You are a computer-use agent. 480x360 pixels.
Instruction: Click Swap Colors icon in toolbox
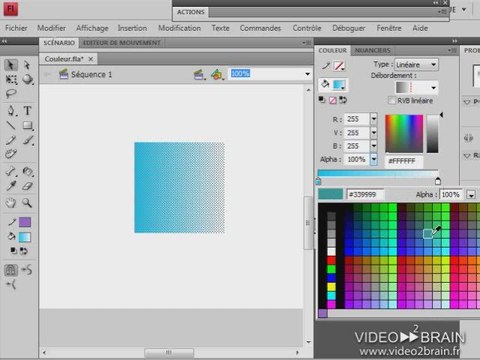coord(24,251)
